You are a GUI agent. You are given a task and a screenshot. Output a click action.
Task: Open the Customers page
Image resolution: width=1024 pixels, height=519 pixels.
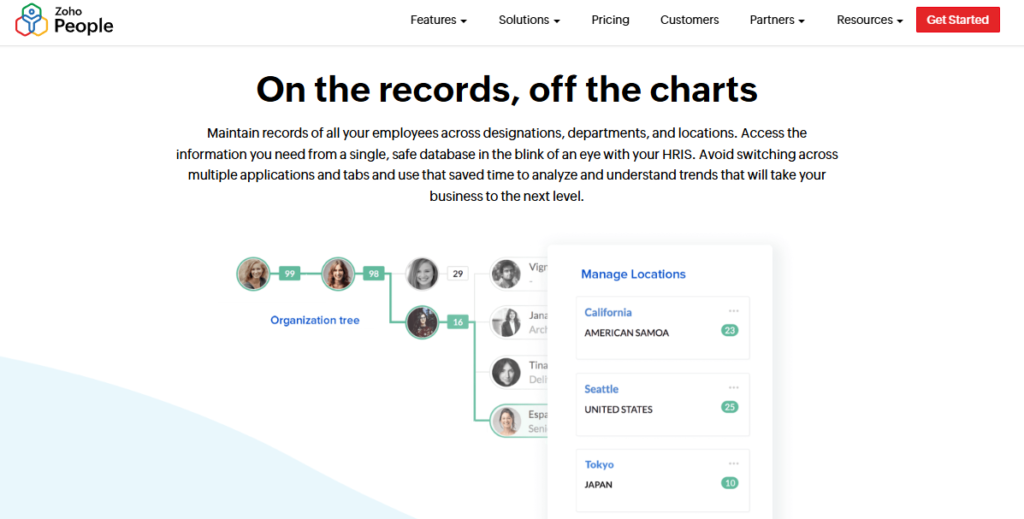pos(689,20)
